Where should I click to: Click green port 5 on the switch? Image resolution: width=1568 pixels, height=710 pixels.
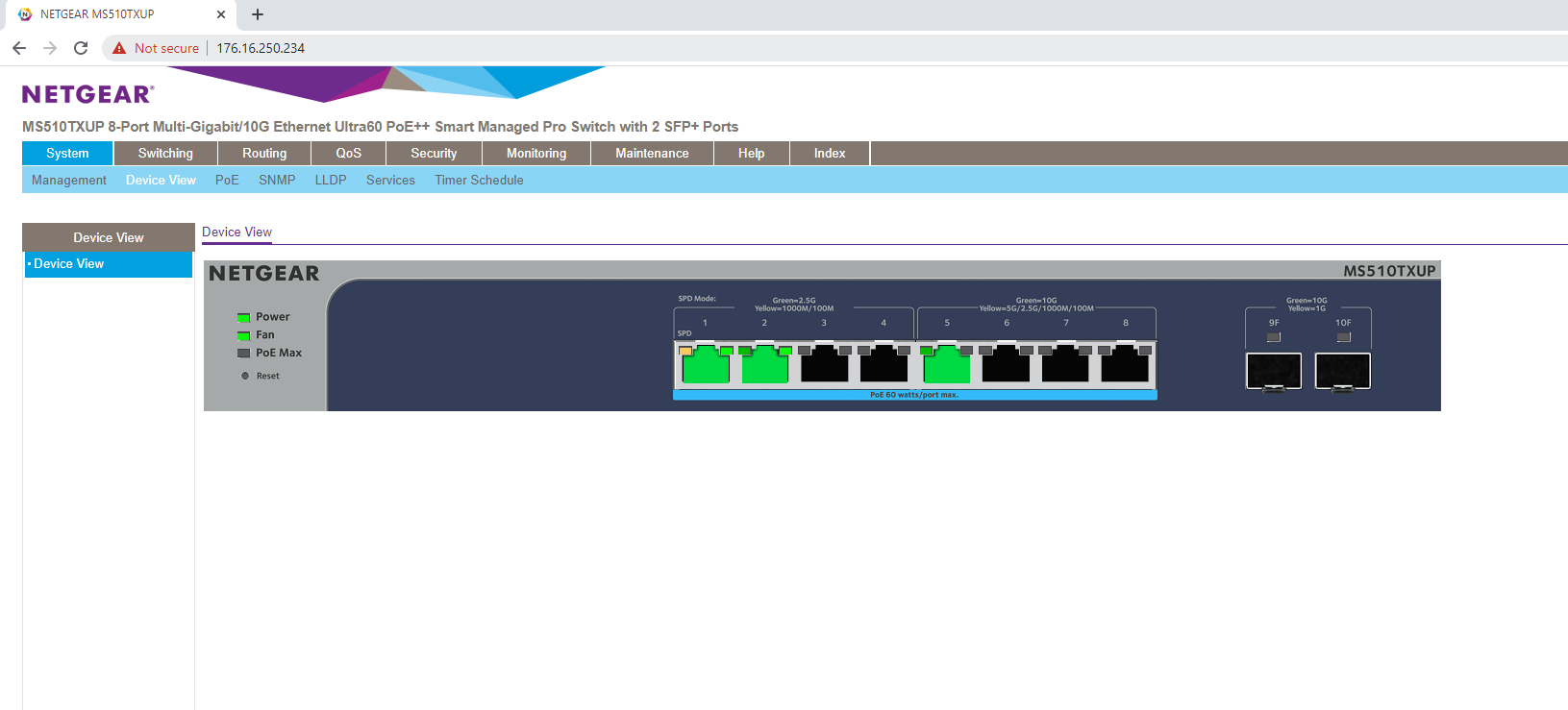pyautogui.click(x=947, y=365)
